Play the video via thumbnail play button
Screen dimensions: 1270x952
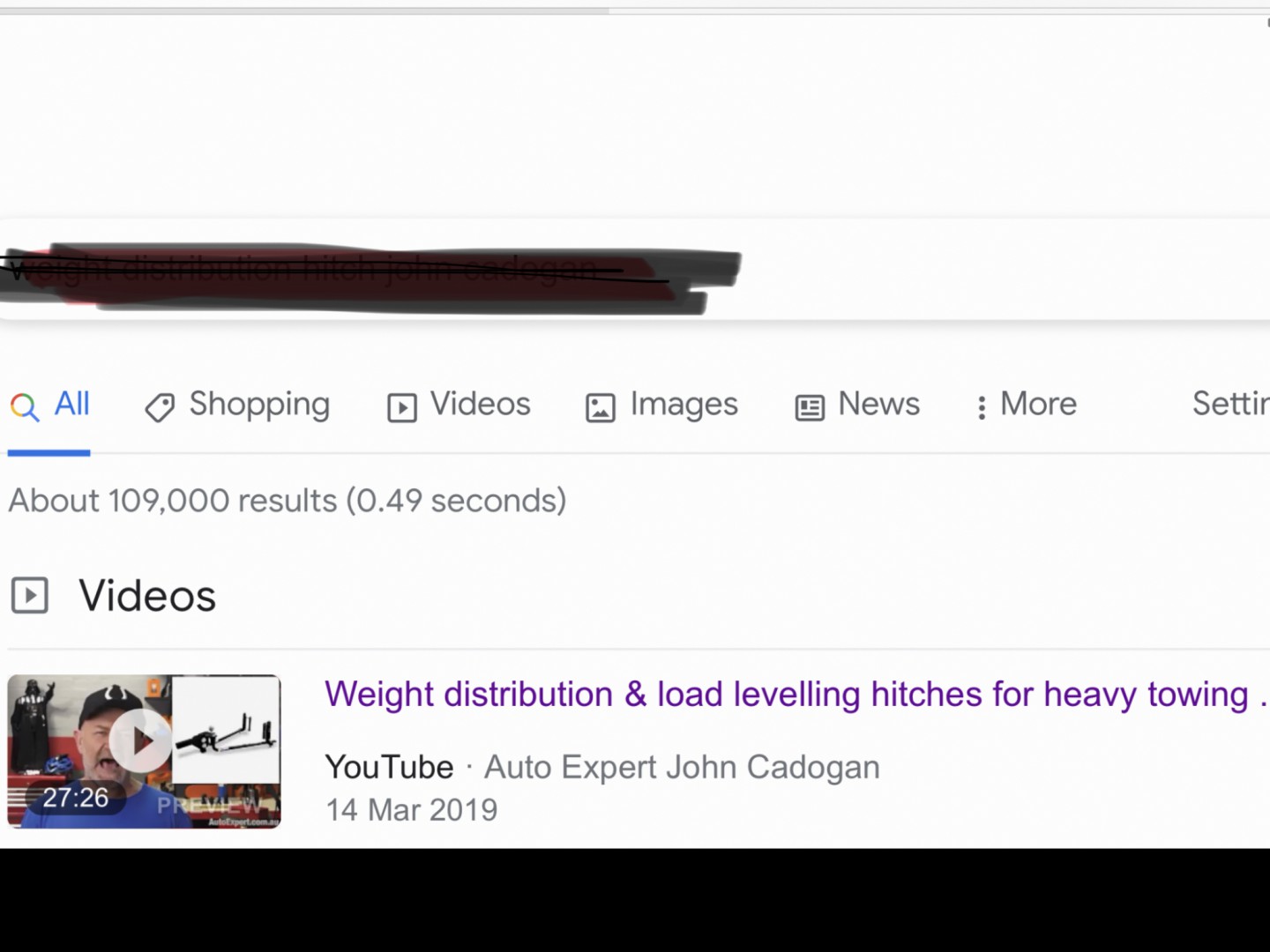[x=142, y=741]
